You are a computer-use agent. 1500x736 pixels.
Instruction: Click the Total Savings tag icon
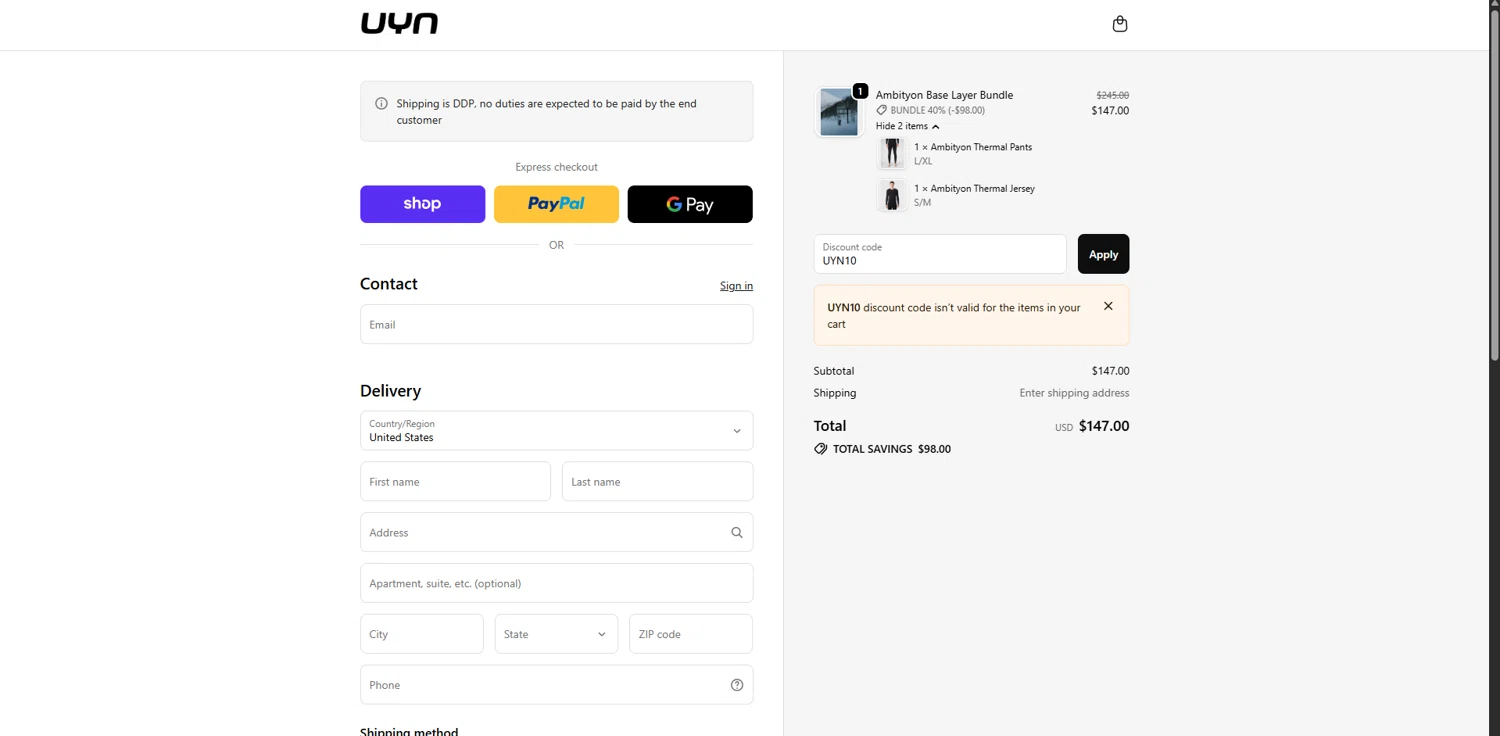pyautogui.click(x=821, y=449)
